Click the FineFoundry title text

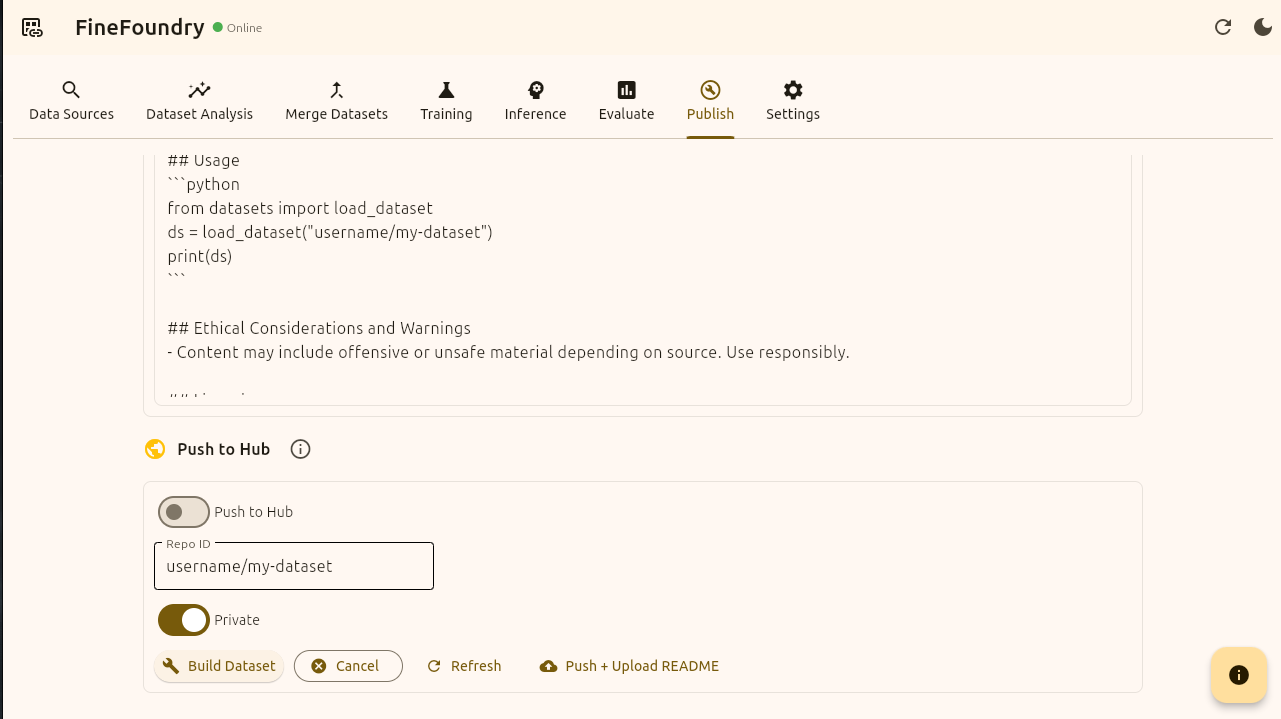click(x=140, y=27)
